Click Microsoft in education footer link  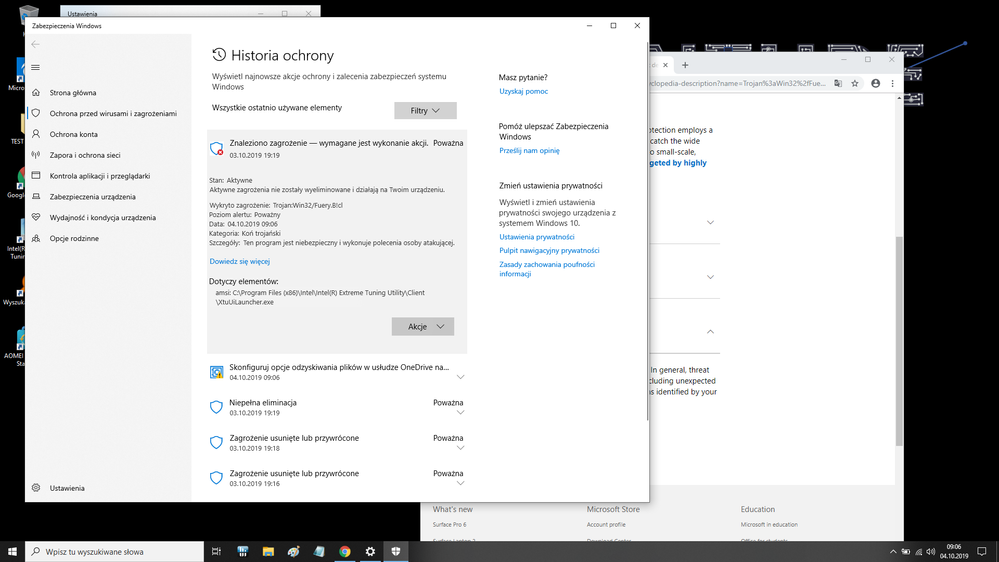pos(769,524)
